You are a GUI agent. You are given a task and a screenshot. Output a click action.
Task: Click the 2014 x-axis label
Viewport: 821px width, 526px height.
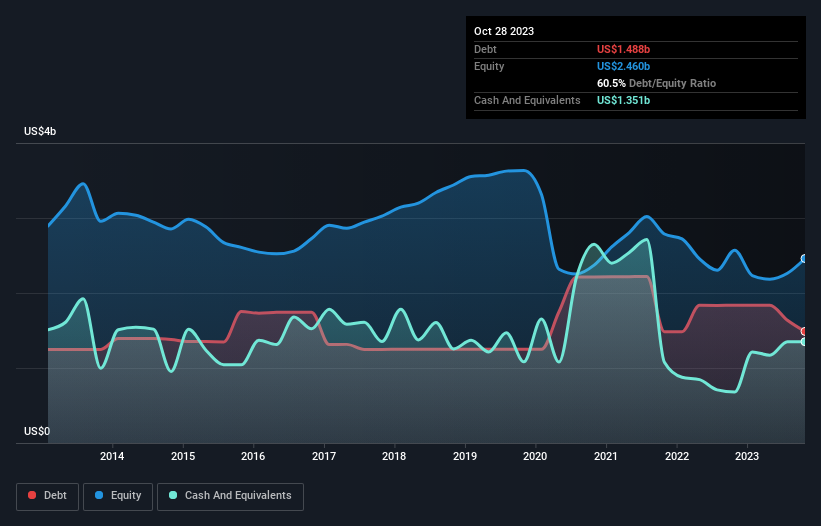112,456
